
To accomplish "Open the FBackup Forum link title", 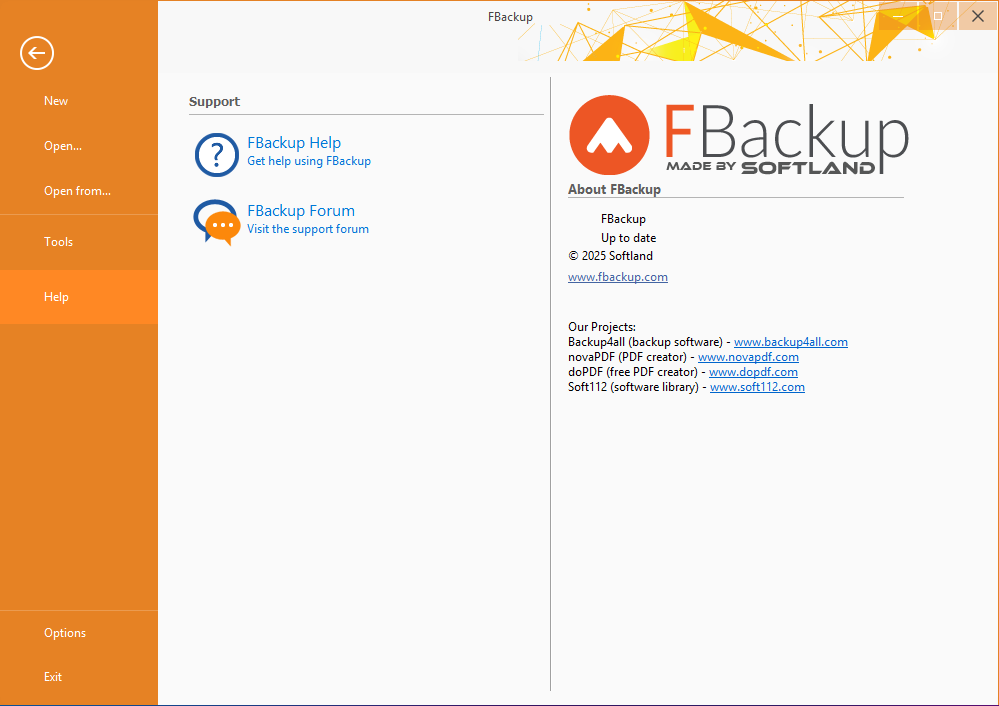I will click(x=301, y=211).
